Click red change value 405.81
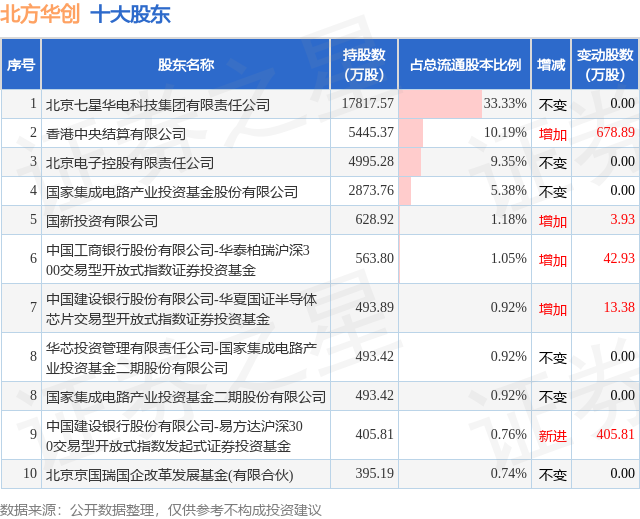 (x=616, y=434)
